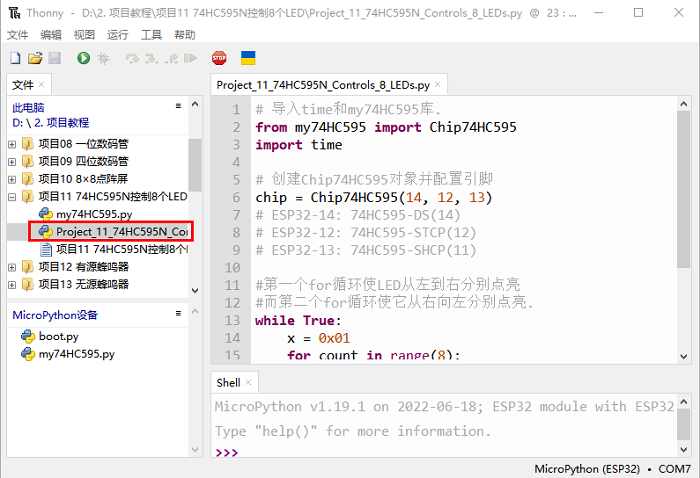Viewport: 700px width, 478px height.
Task: Open the 工具 menu
Action: (151, 34)
